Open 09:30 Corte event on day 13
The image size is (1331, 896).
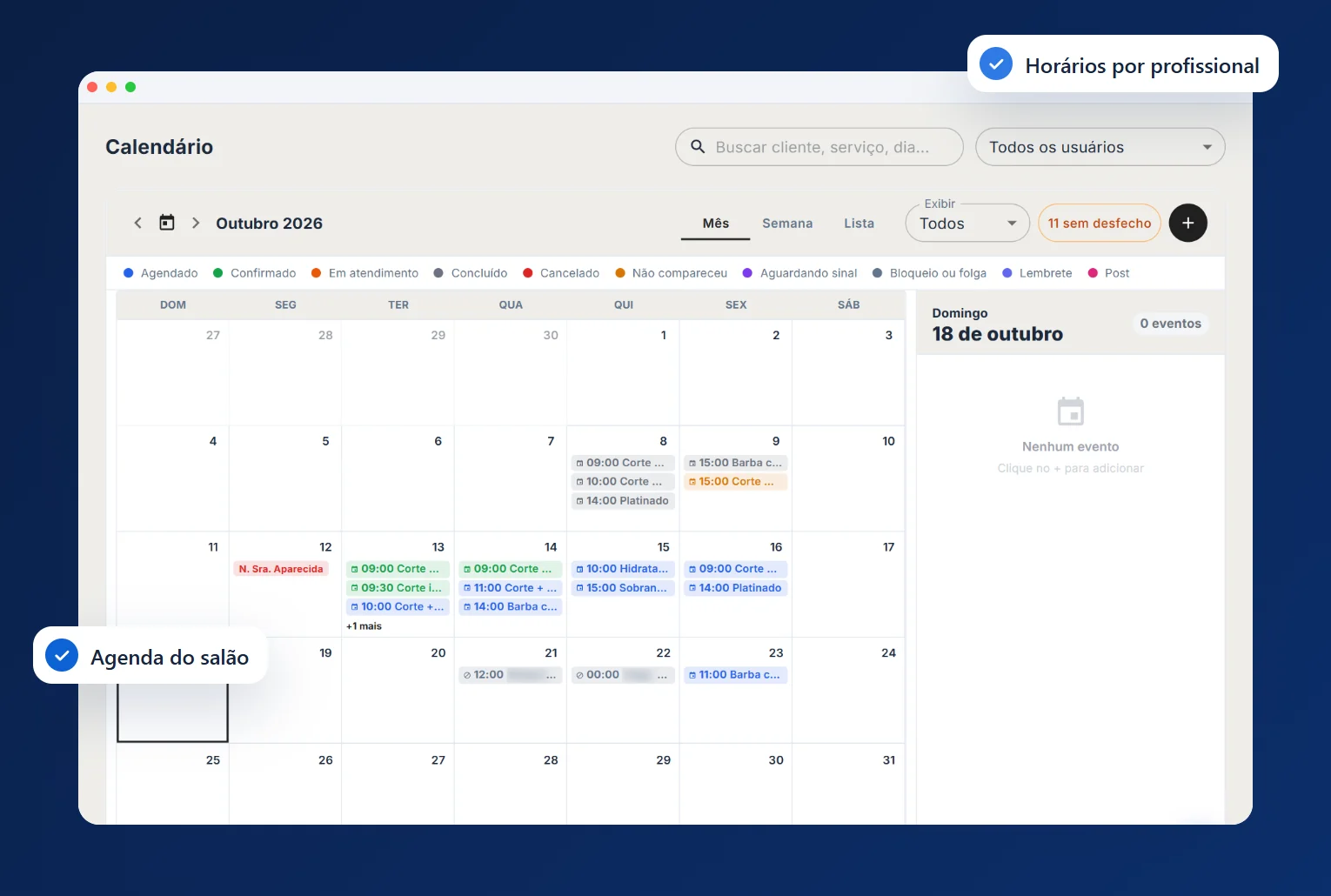point(398,588)
